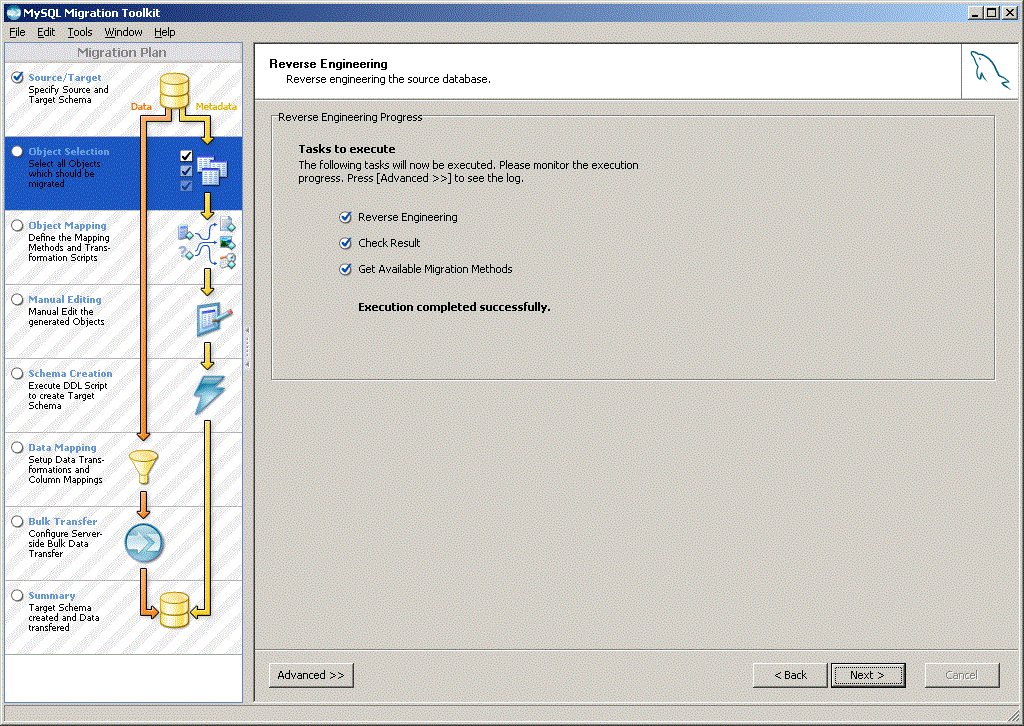Image resolution: width=1024 pixels, height=726 pixels.
Task: Select the Object Mapping step radio button
Action: click(17, 225)
